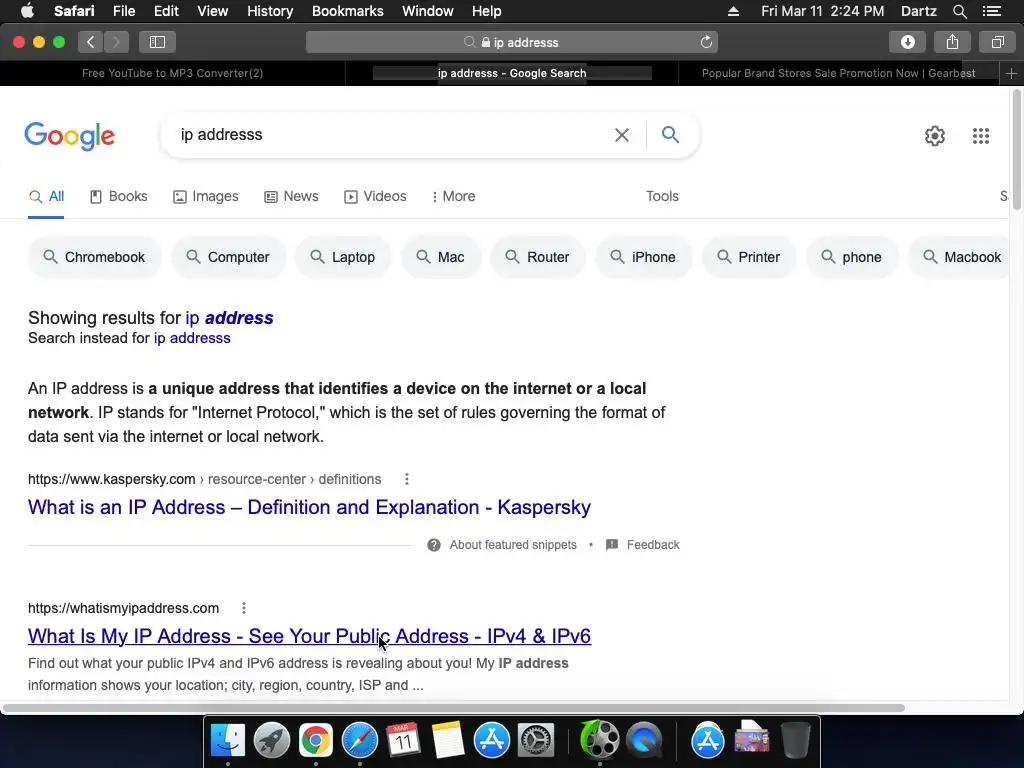1024x768 pixels.
Task: Click the horizontal scrollbar at page bottom
Action: coord(454,708)
